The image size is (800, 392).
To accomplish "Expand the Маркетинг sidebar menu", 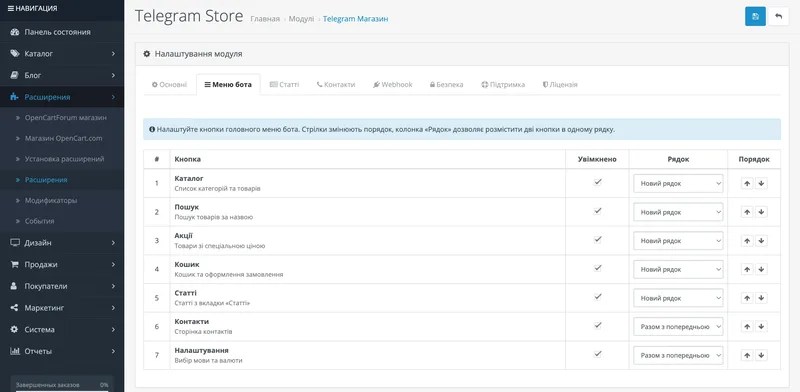I will [x=62, y=308].
